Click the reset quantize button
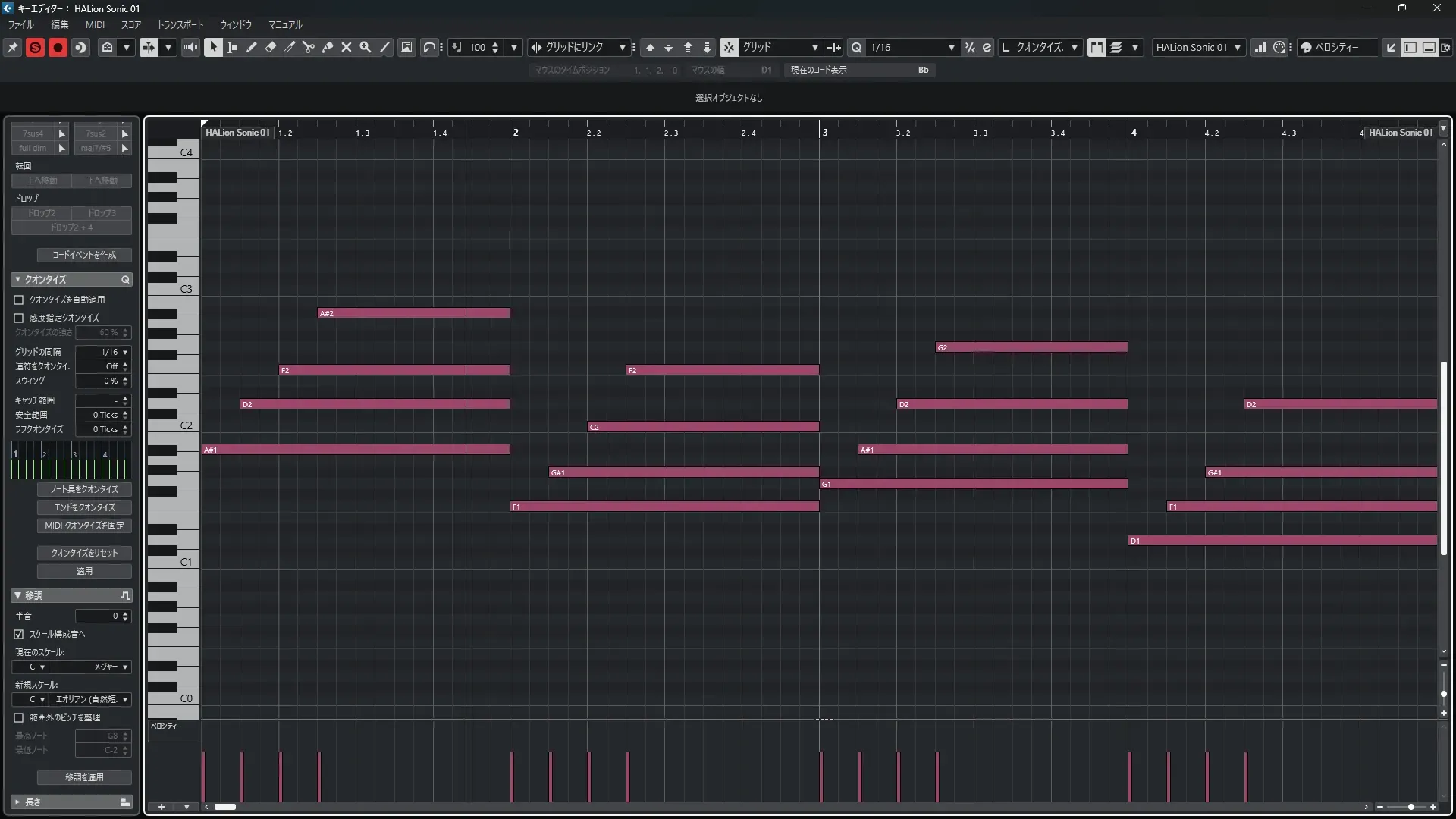This screenshot has width=1456, height=819. click(84, 553)
